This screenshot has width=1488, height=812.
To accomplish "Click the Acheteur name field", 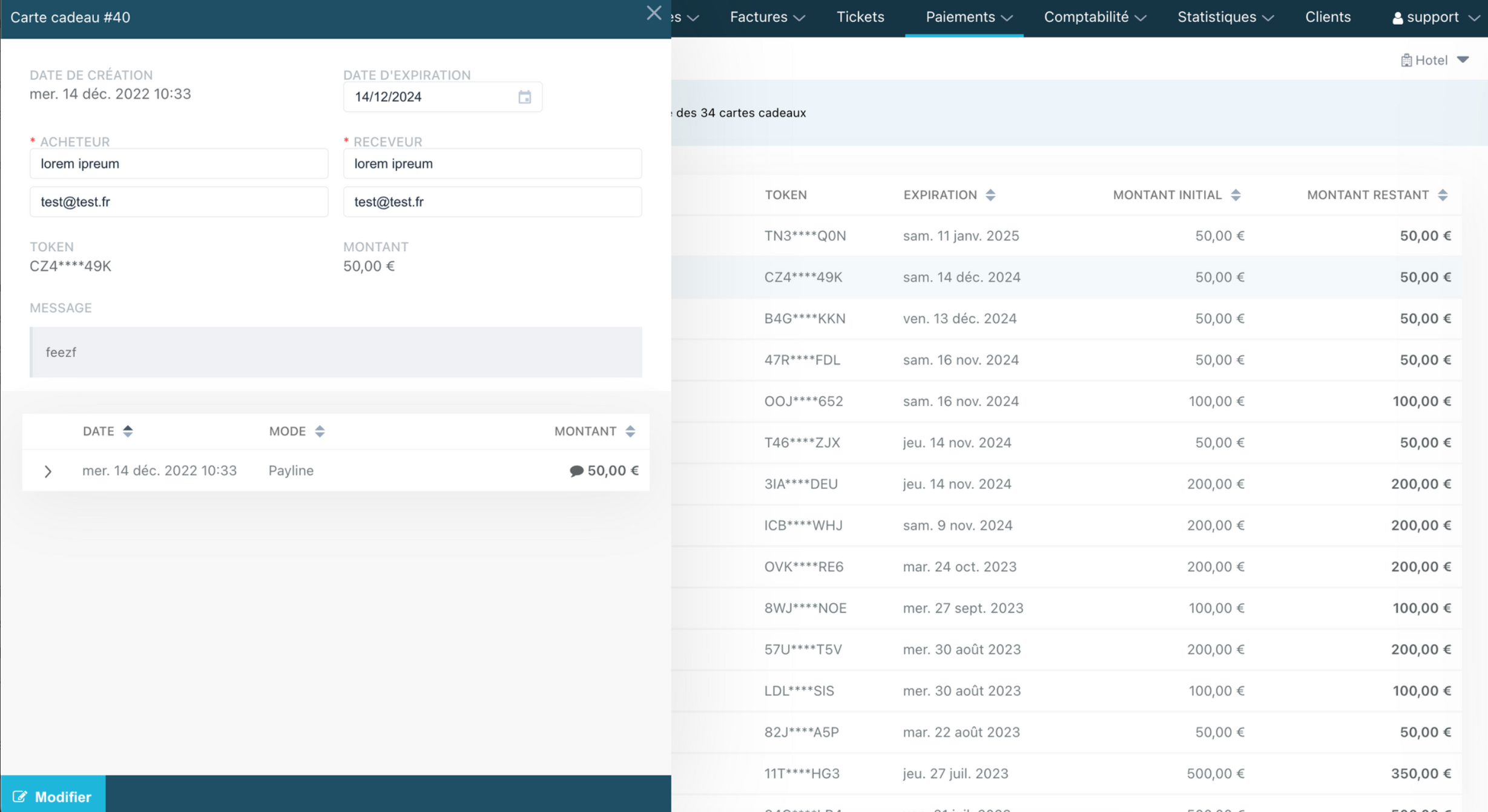I will (179, 163).
